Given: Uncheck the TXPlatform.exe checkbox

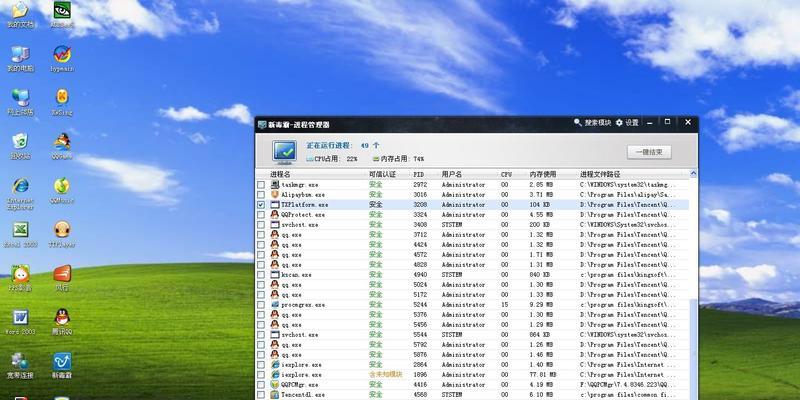Looking at the screenshot, I should [x=261, y=205].
